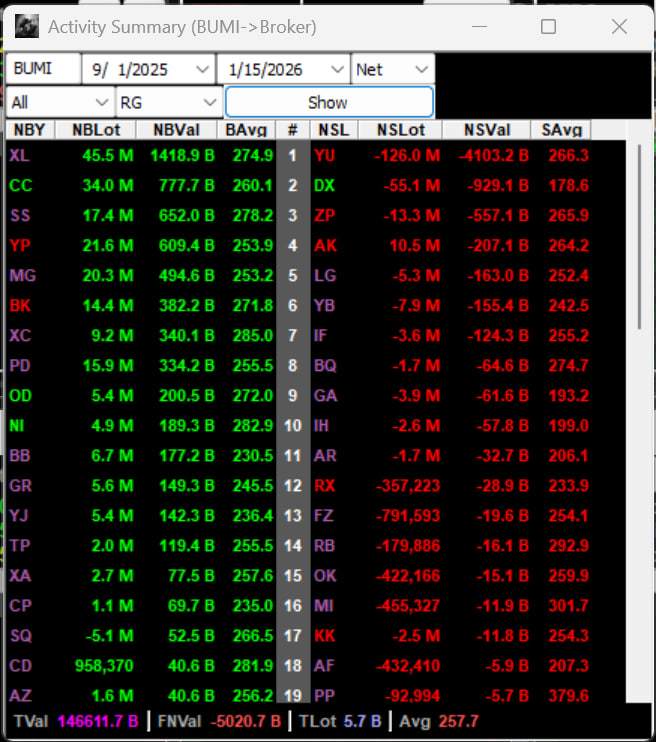
Task: Select seller broker BQ in row 8
Action: click(325, 365)
